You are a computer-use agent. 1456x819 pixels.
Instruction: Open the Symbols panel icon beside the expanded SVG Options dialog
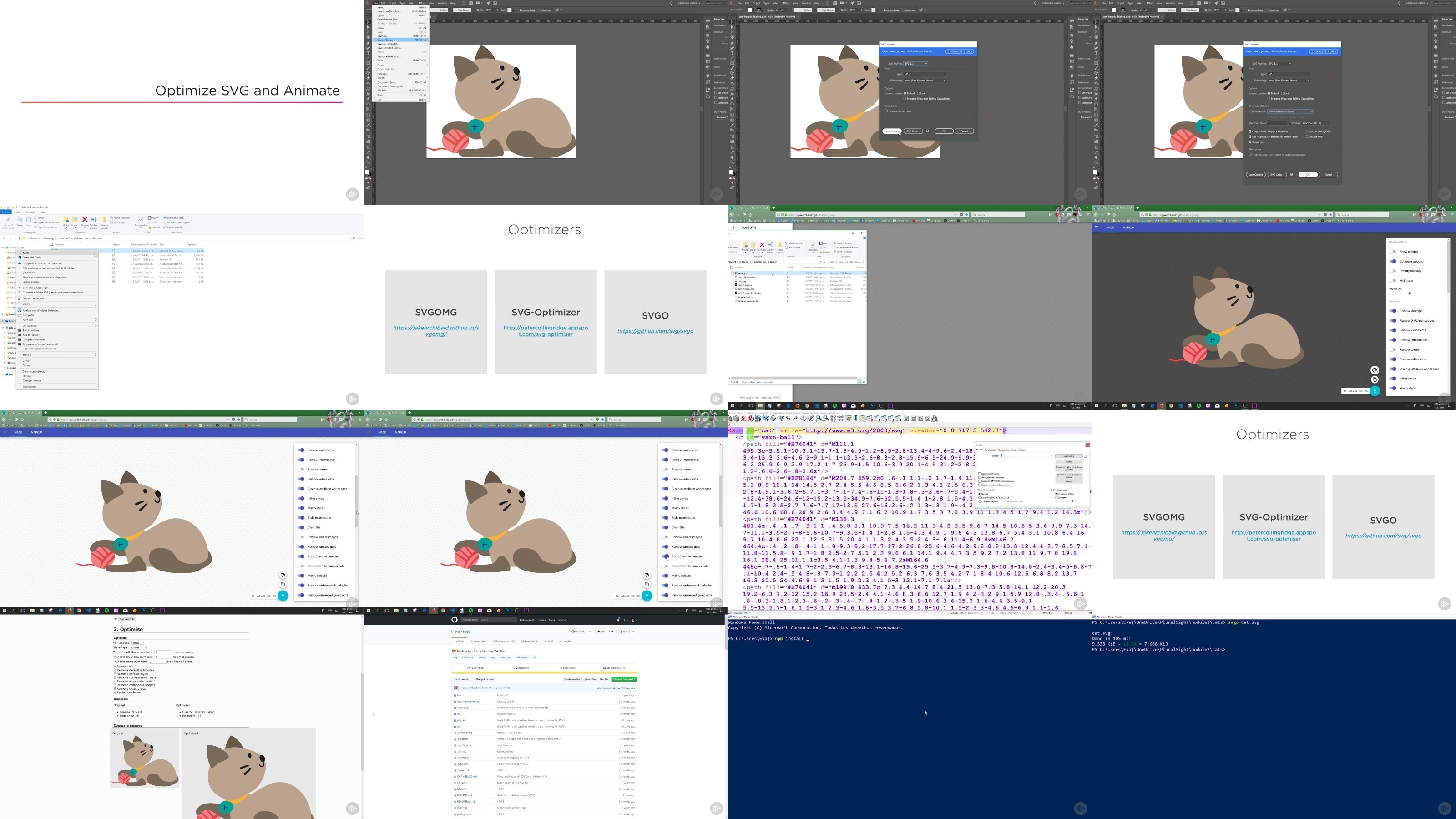(1436, 47)
